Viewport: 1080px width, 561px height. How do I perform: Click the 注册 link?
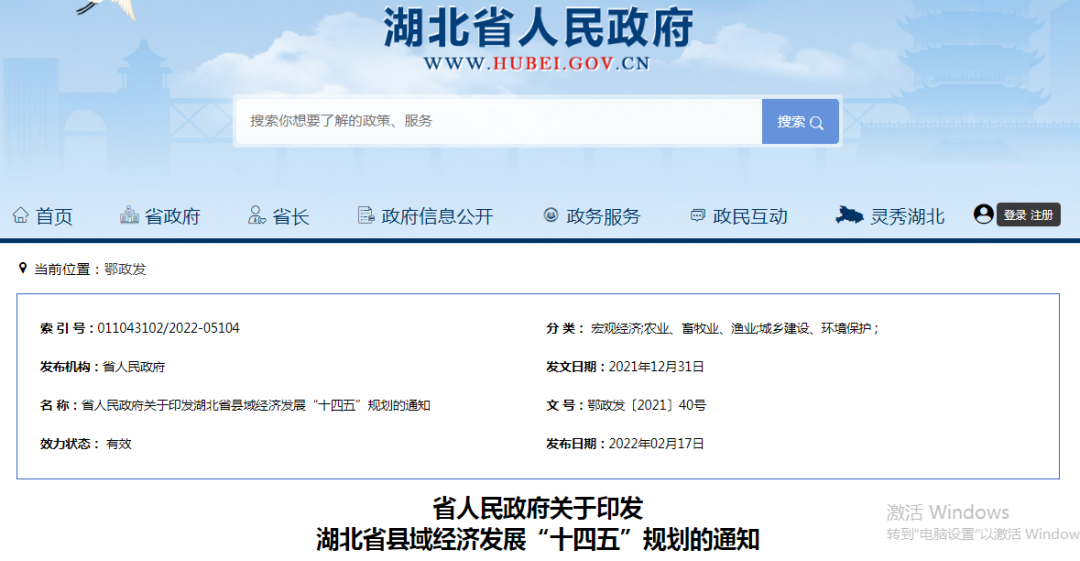[1042, 215]
